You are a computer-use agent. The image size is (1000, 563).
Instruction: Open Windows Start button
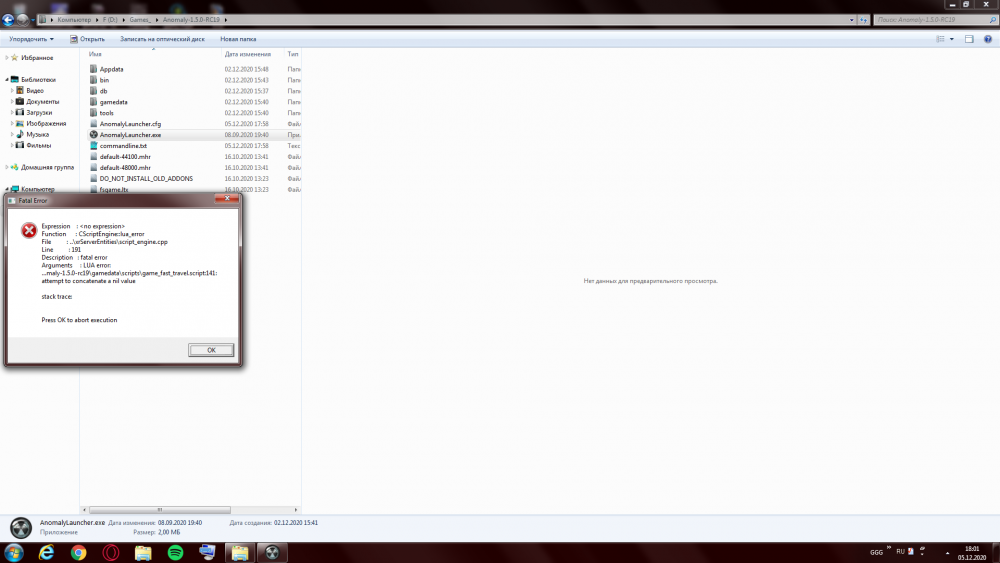click(13, 553)
